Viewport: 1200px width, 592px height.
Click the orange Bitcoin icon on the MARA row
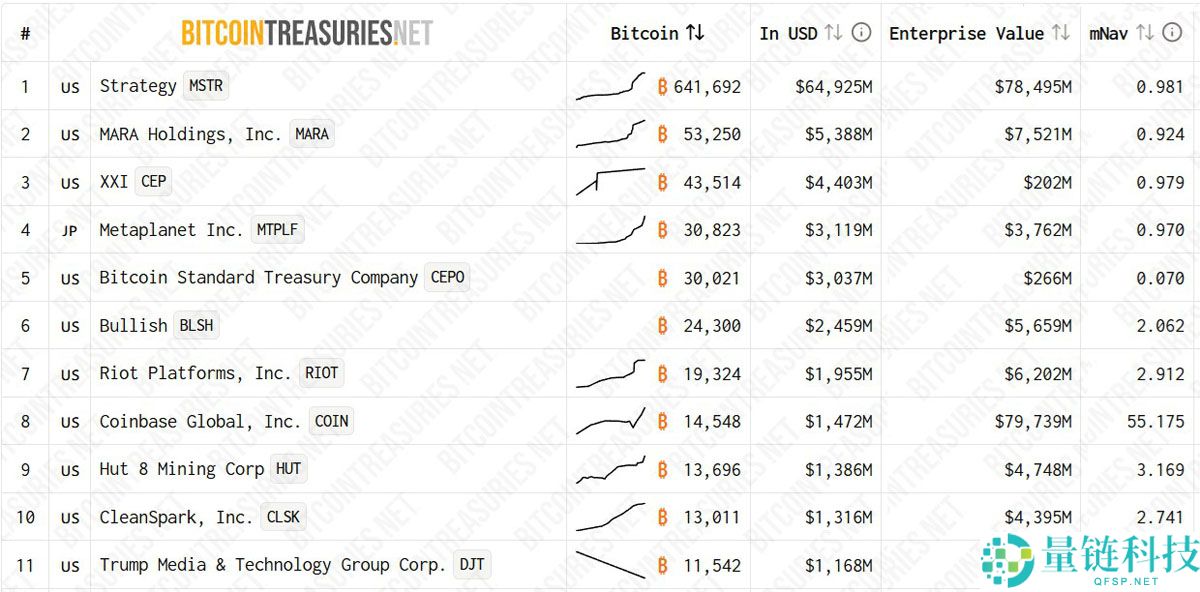pyautogui.click(x=661, y=134)
